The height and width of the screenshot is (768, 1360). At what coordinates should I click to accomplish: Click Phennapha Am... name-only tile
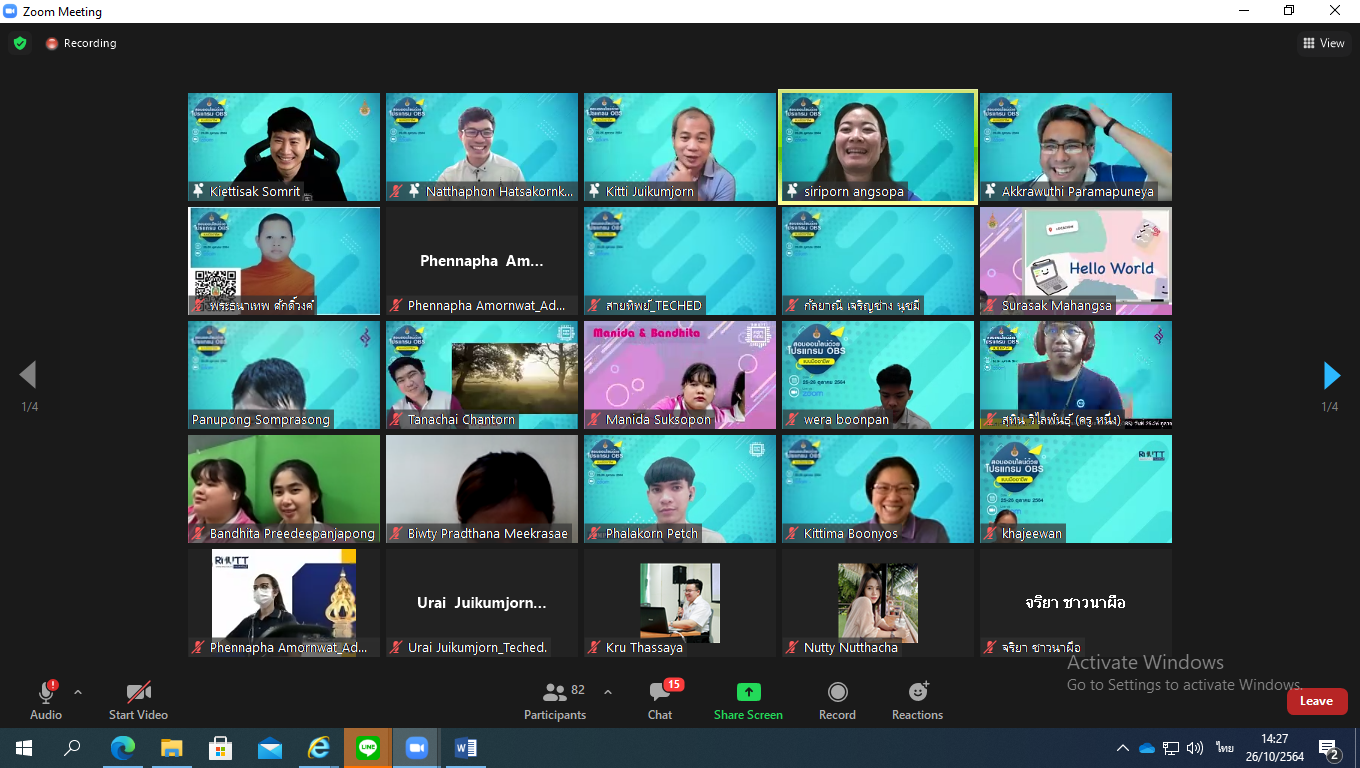[482, 261]
